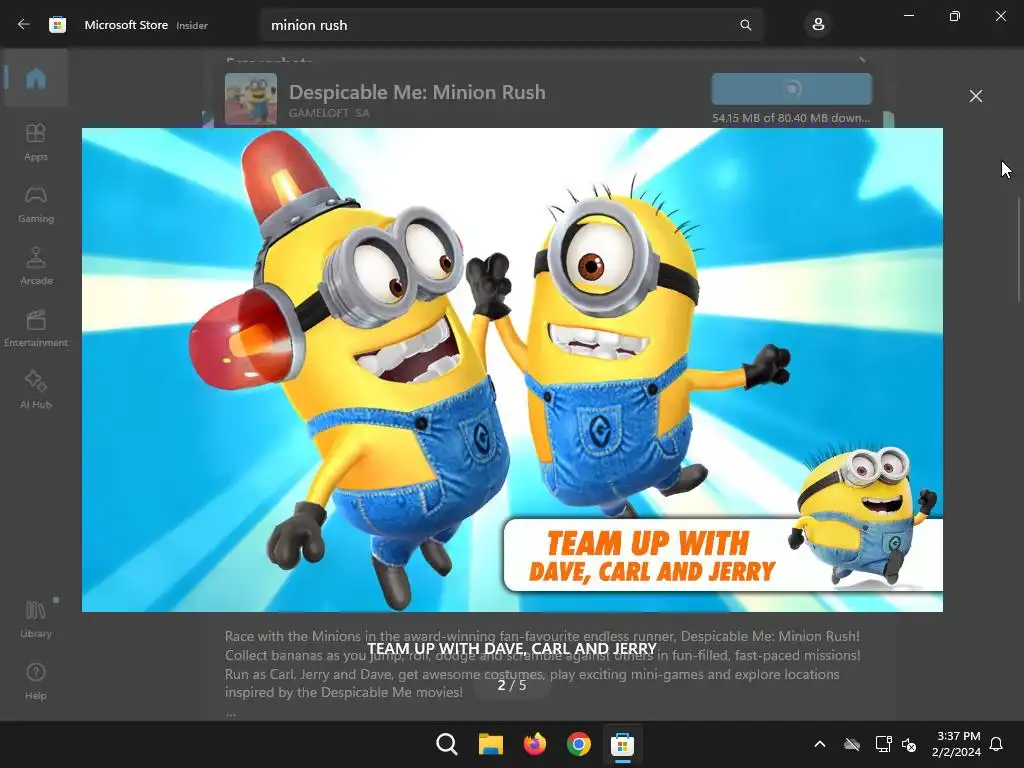This screenshot has height=768, width=1024.
Task: Click the Minion Rush app thumbnail icon
Action: tap(251, 99)
